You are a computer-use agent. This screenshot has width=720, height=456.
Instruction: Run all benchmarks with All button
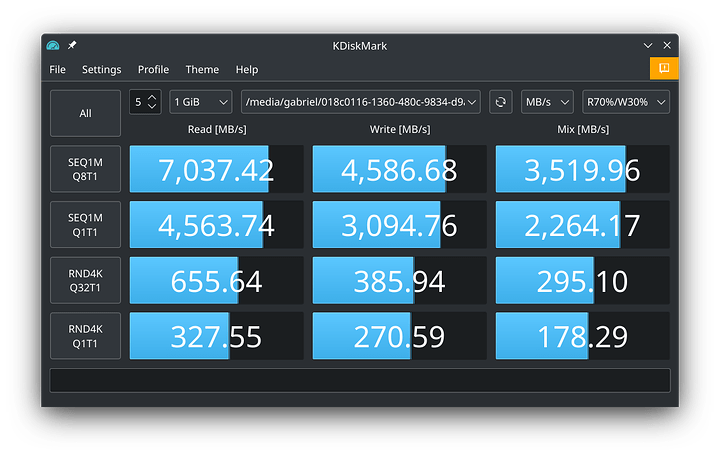tap(85, 113)
